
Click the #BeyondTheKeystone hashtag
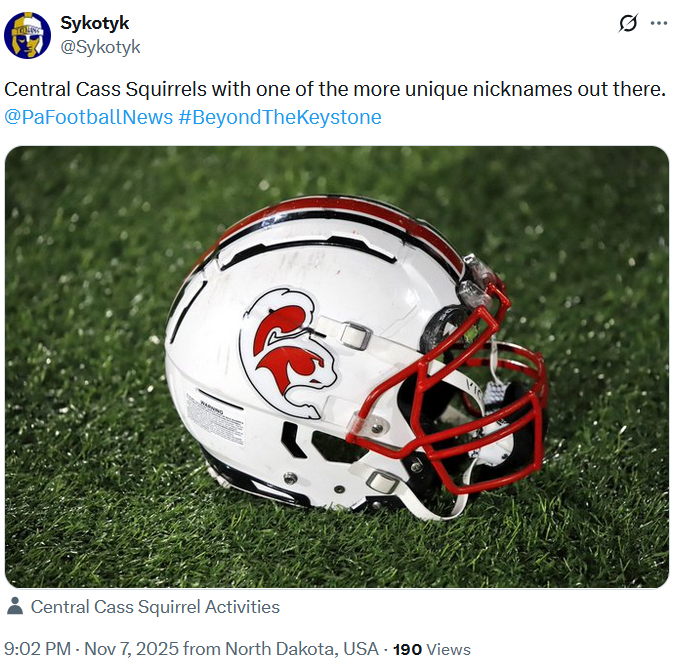[280, 117]
